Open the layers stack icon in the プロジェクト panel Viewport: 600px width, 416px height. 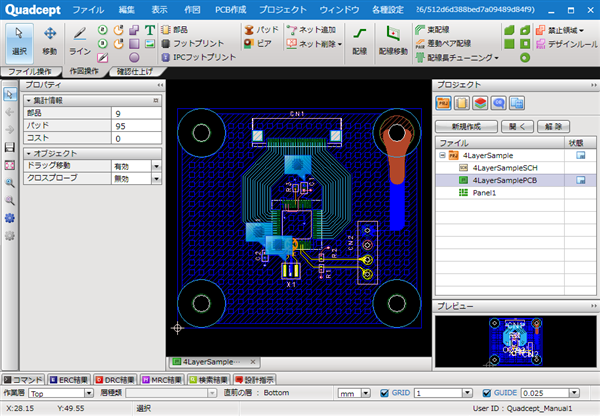[480, 103]
